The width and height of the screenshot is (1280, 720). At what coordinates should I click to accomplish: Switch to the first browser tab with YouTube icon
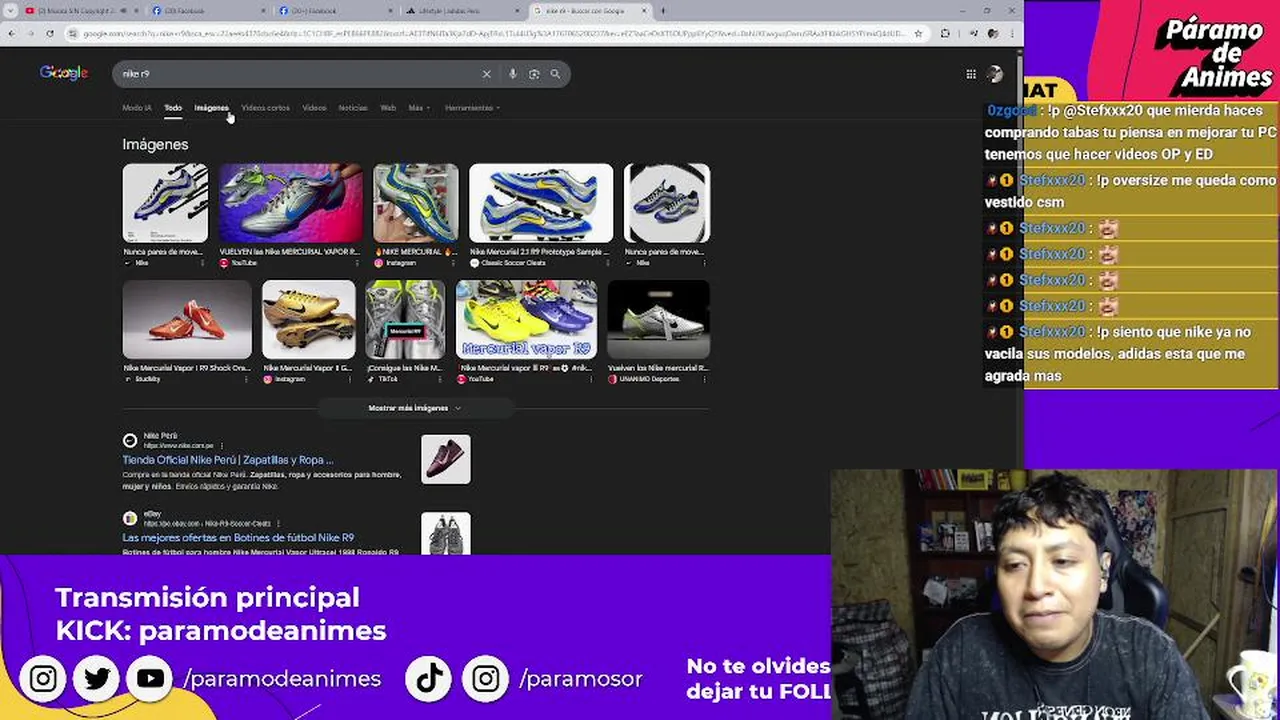81,11
